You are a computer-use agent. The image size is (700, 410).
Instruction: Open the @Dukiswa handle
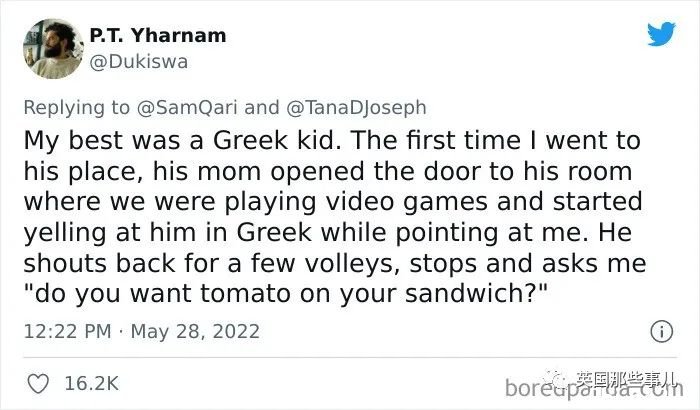click(138, 62)
